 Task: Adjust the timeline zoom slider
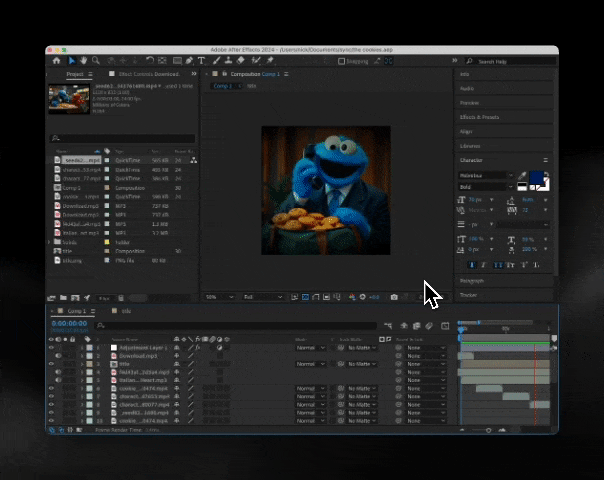pyautogui.click(x=488, y=430)
